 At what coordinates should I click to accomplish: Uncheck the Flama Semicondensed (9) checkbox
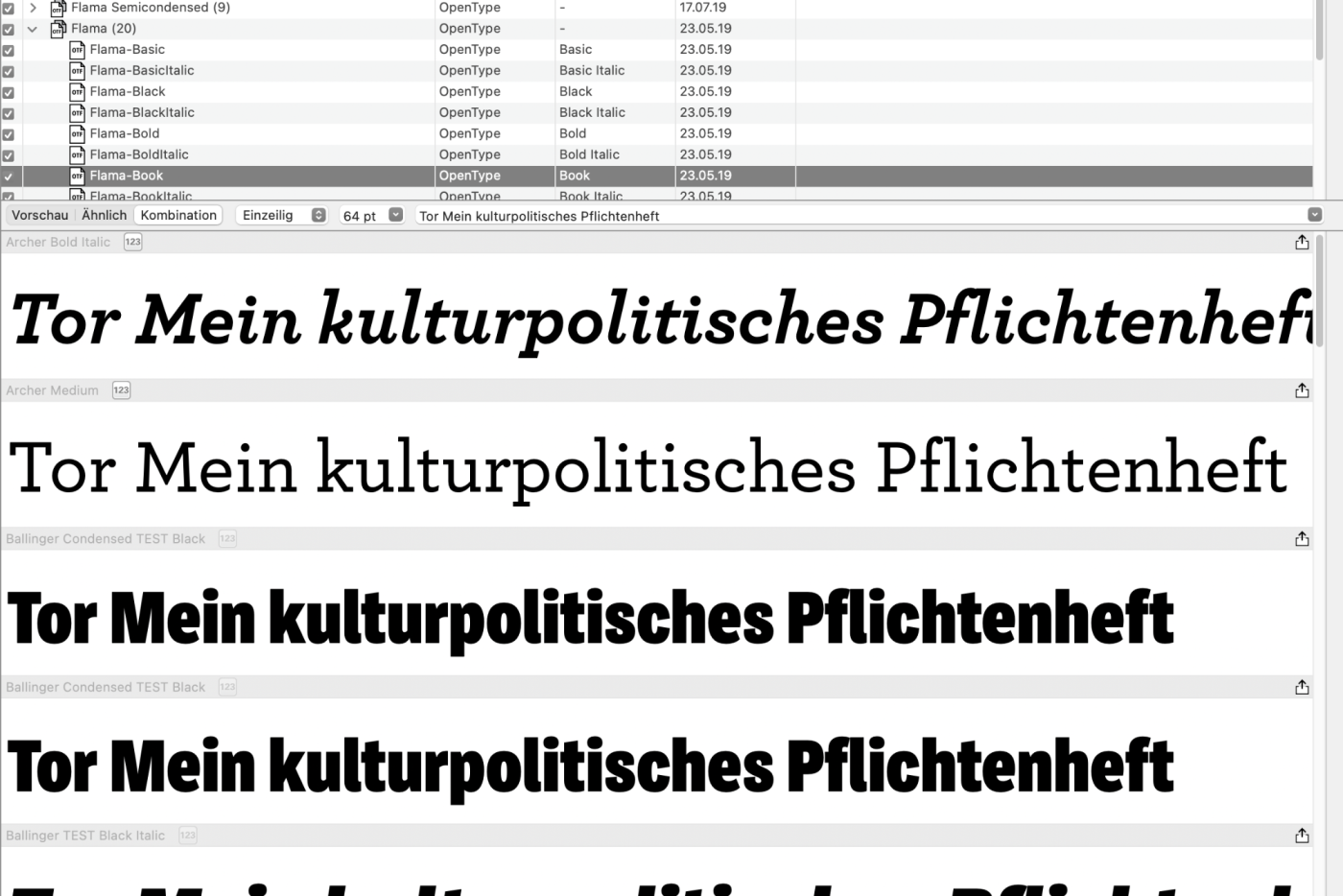(x=9, y=9)
